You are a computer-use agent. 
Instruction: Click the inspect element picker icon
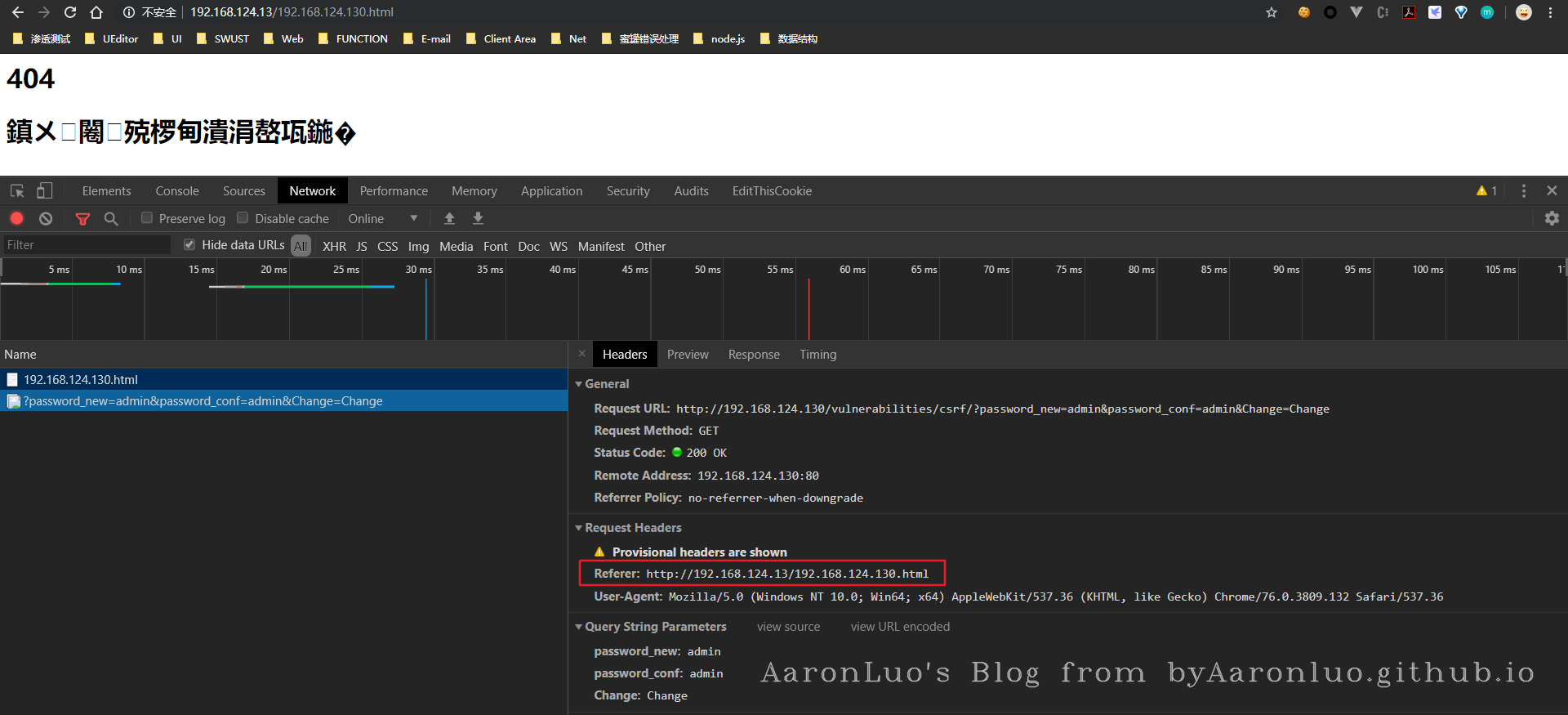pos(17,190)
